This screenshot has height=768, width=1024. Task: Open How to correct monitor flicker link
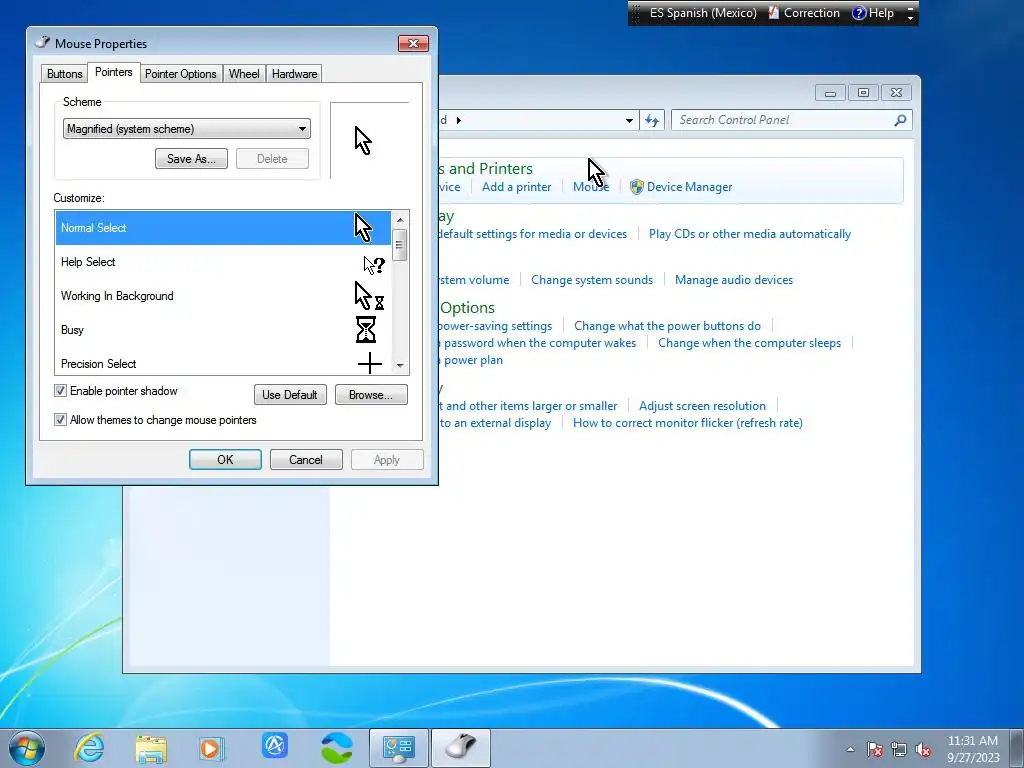pyautogui.click(x=688, y=423)
